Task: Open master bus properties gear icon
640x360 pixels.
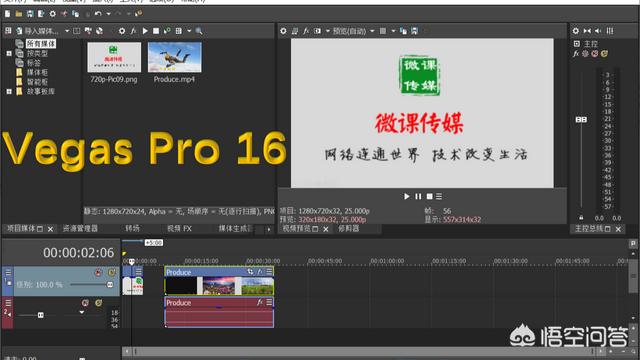Action: (x=576, y=31)
